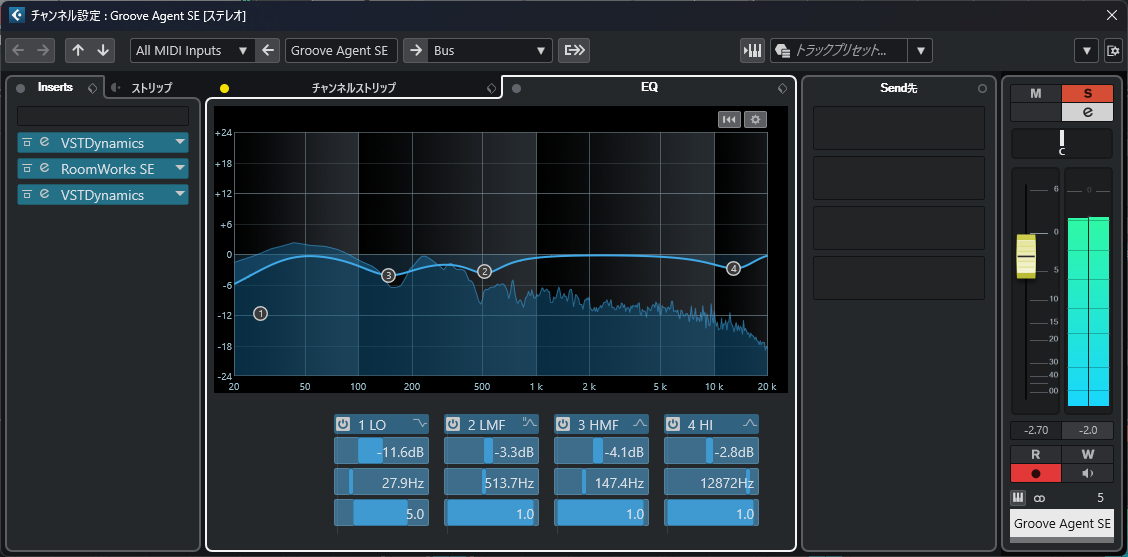Change band 1 LO filter type
This screenshot has width=1128, height=557.
coord(419,423)
